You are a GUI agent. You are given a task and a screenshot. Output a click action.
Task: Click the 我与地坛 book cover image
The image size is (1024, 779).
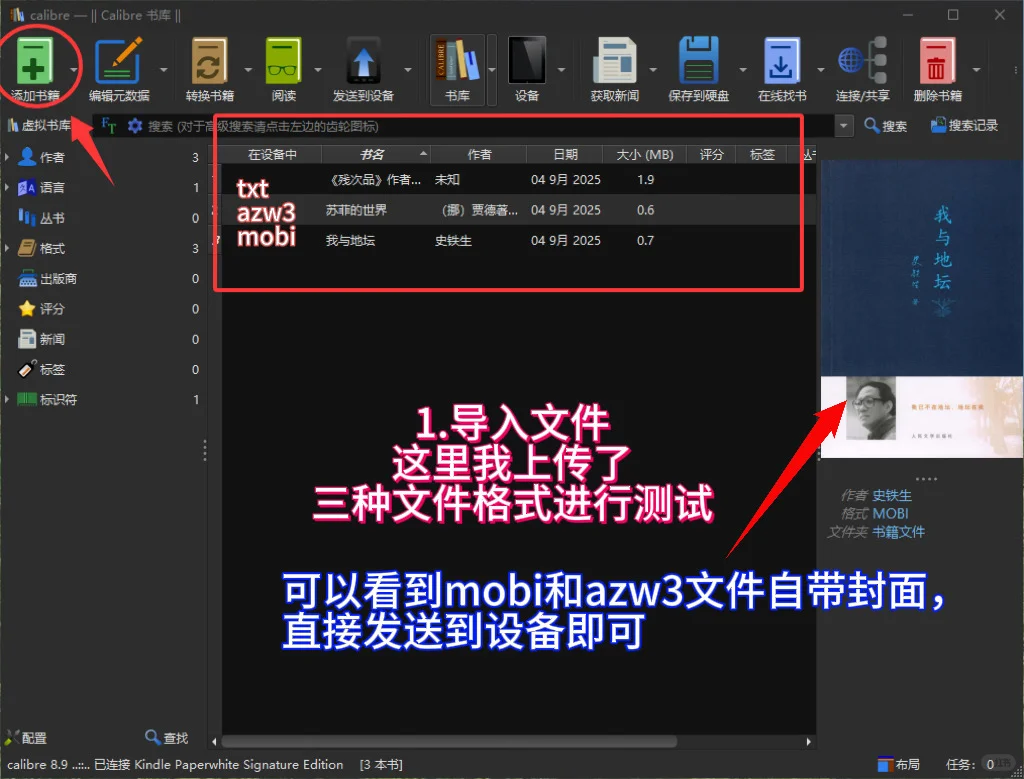tap(921, 308)
